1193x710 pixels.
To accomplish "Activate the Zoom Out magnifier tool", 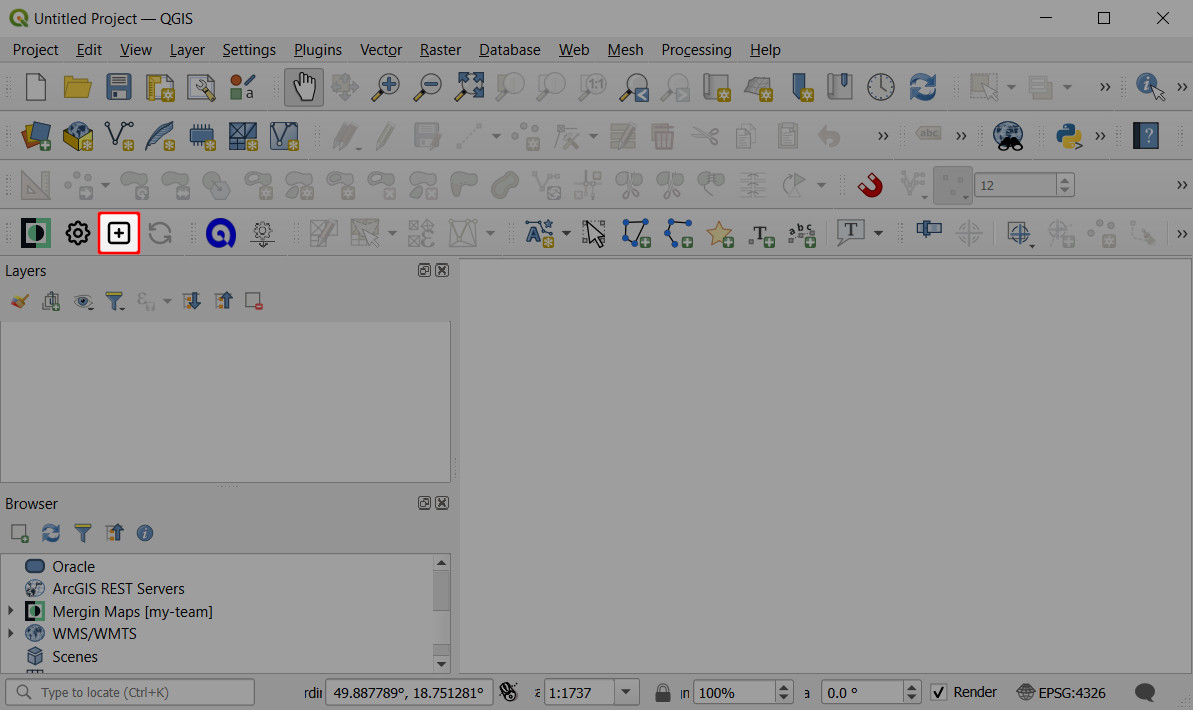I will [427, 87].
